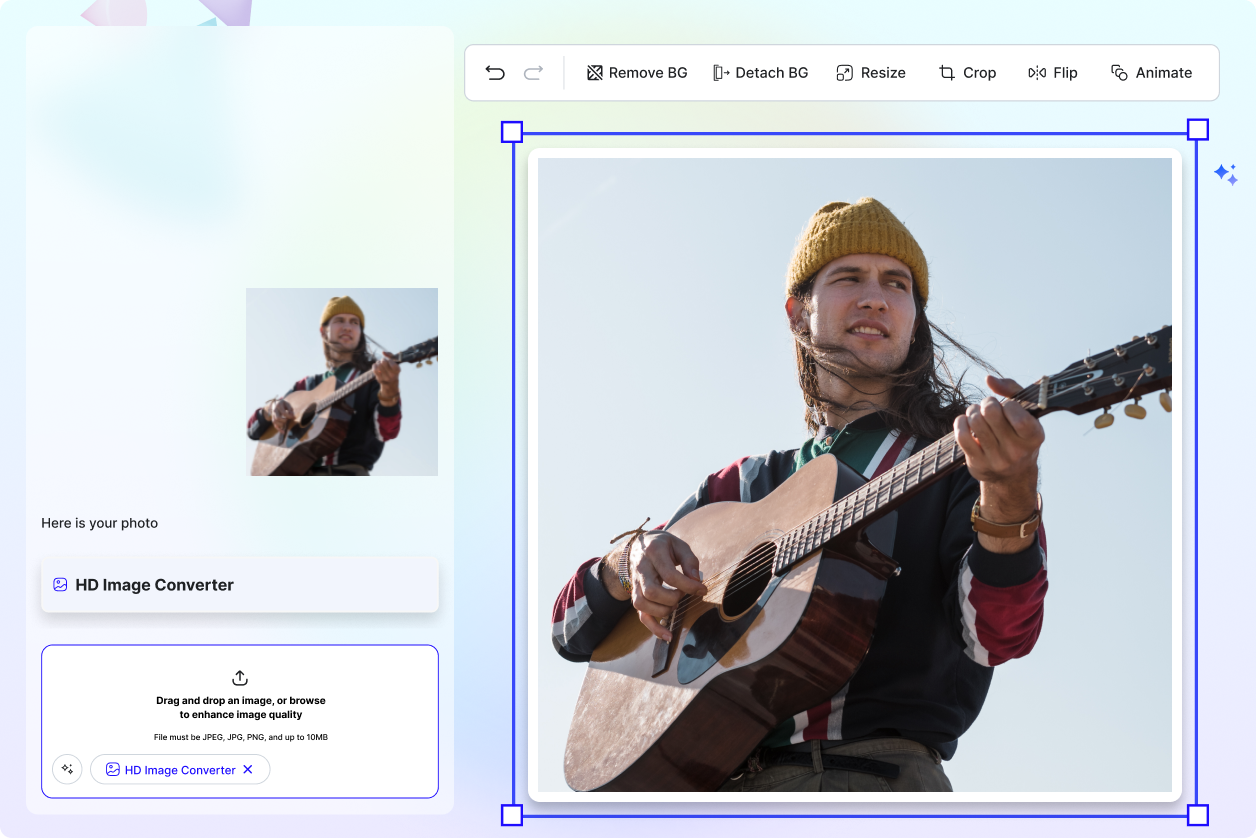The height and width of the screenshot is (838, 1256).
Task: Undo the last edit
Action: 495,72
